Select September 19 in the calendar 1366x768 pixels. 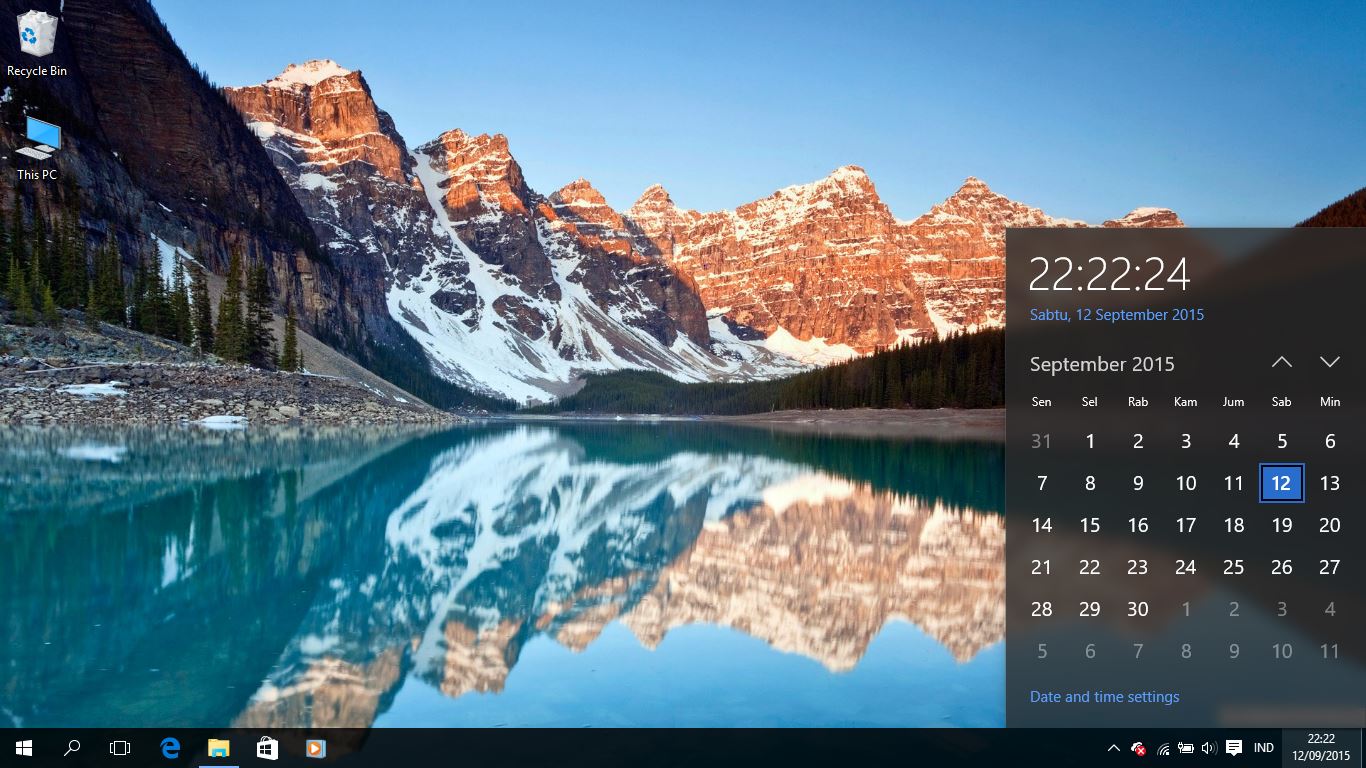point(1281,525)
